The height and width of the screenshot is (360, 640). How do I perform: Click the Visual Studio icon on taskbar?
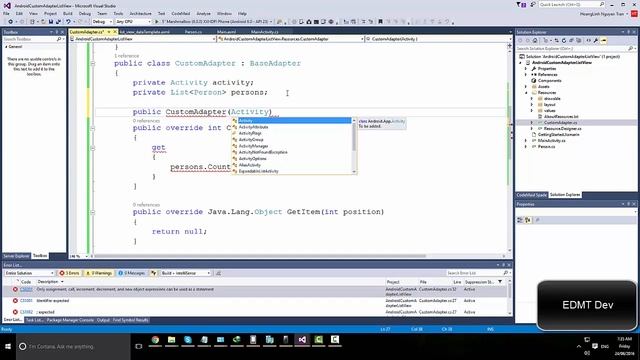pyautogui.click(x=302, y=340)
